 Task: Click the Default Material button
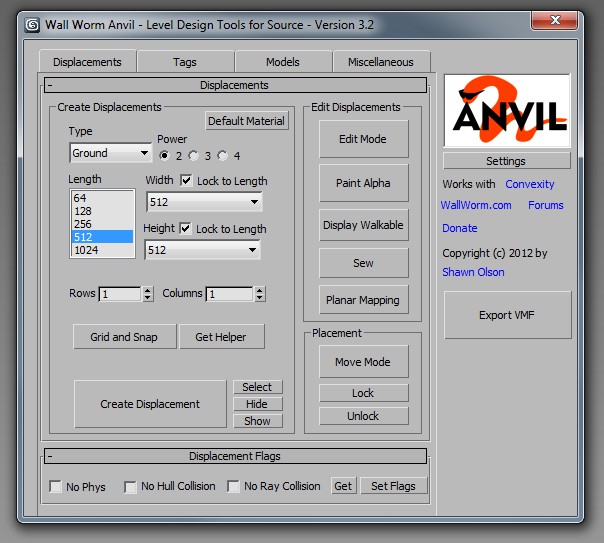[247, 121]
